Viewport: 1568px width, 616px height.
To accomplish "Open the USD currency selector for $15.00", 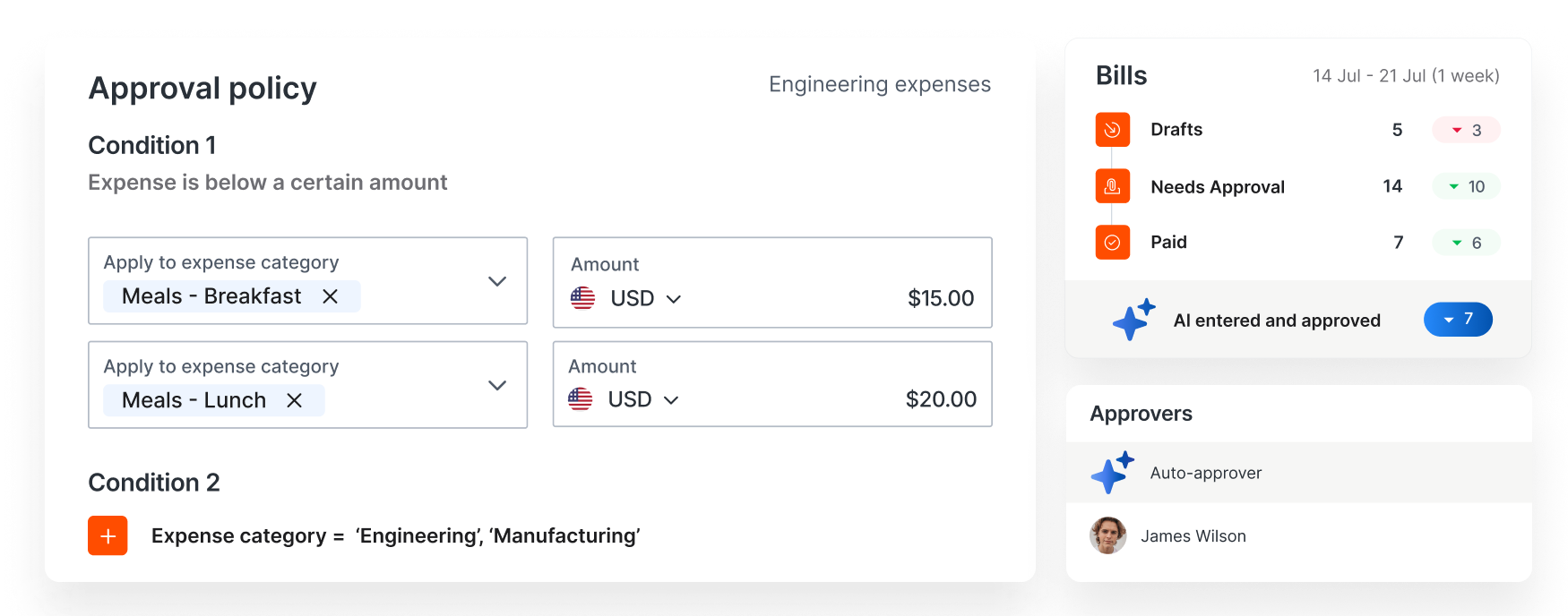I will pyautogui.click(x=645, y=298).
